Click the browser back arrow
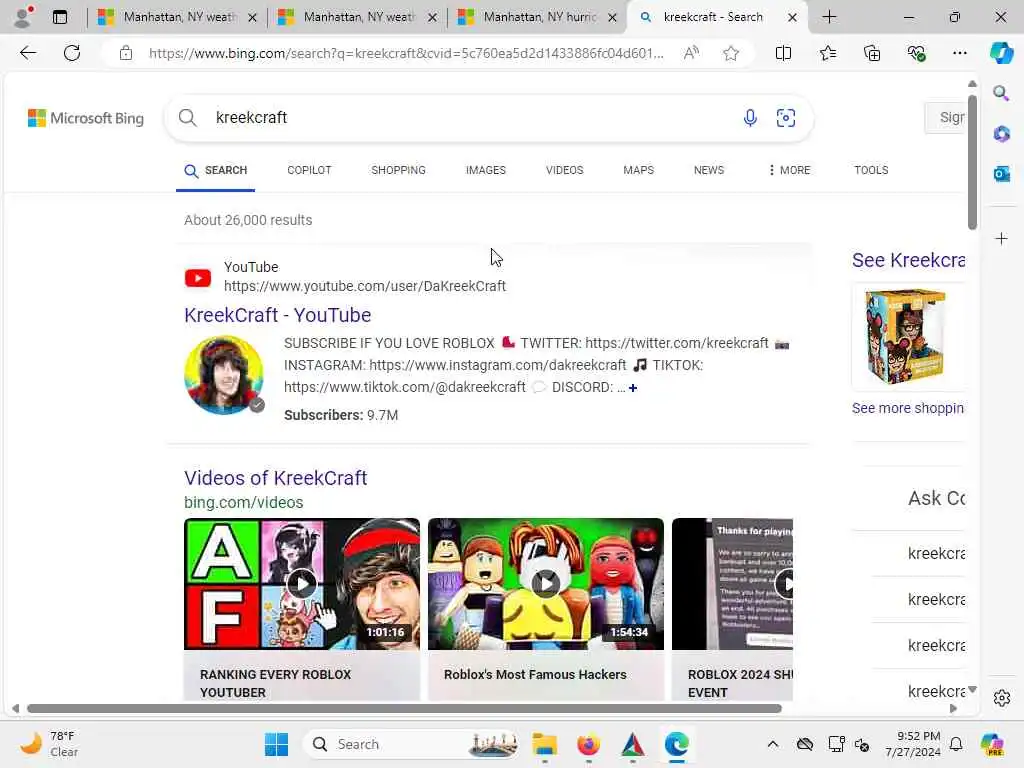Image resolution: width=1024 pixels, height=768 pixels. [x=28, y=53]
